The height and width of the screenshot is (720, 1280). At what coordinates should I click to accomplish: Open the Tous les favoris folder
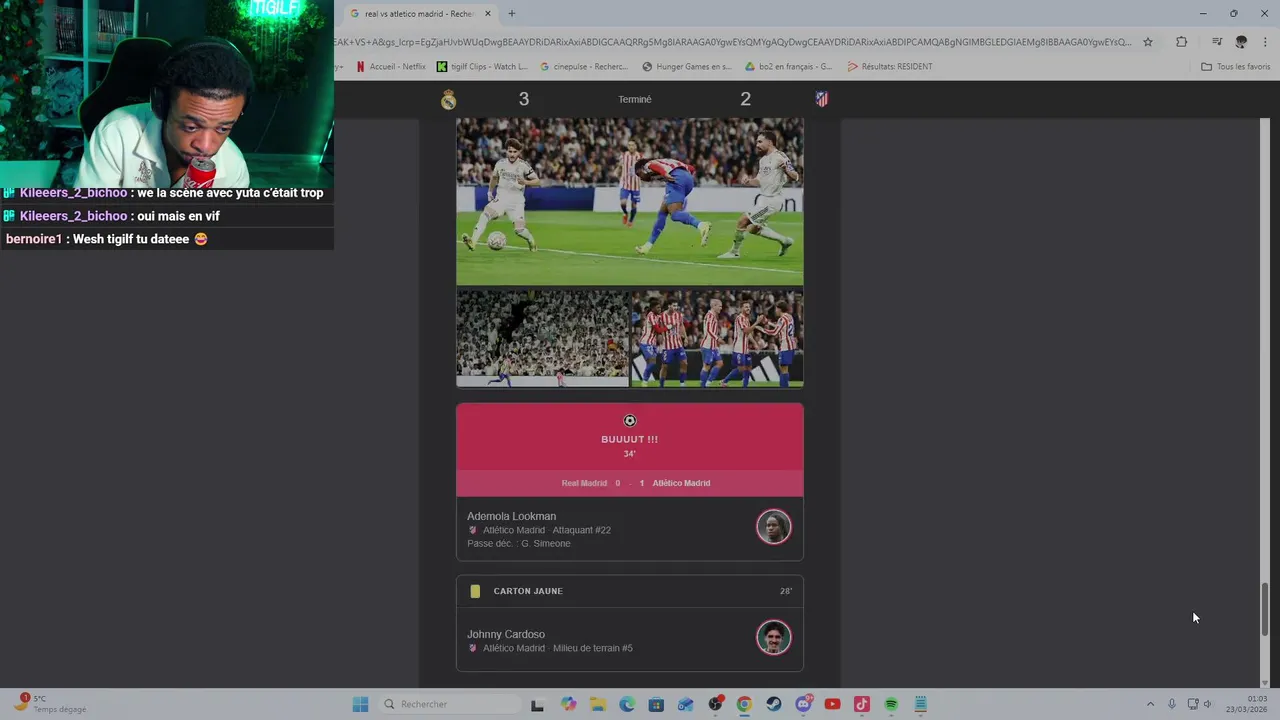click(1235, 66)
